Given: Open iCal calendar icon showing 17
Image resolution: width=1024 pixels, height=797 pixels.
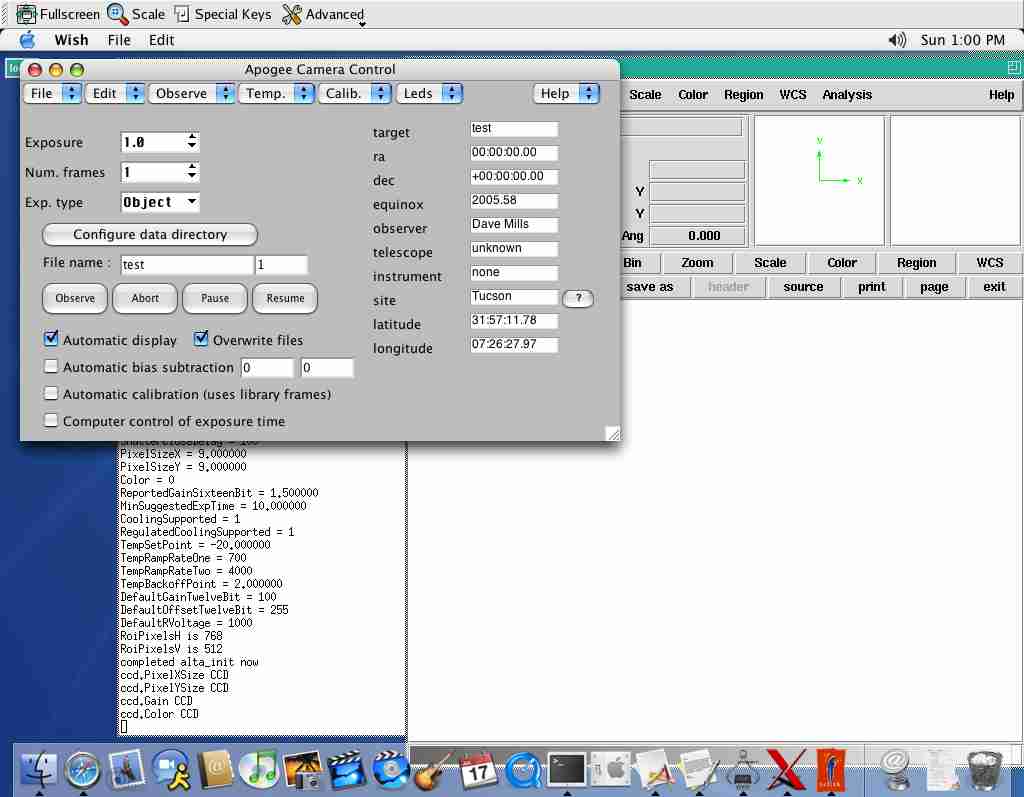Looking at the screenshot, I should coord(478,768).
